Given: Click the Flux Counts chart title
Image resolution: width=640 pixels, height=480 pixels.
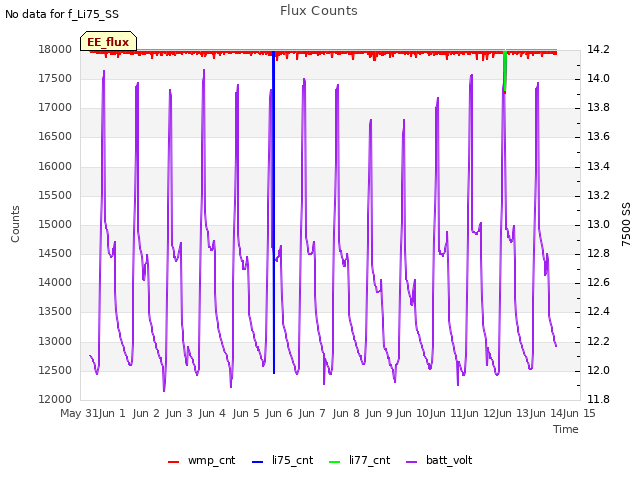Looking at the screenshot, I should pos(319,11).
